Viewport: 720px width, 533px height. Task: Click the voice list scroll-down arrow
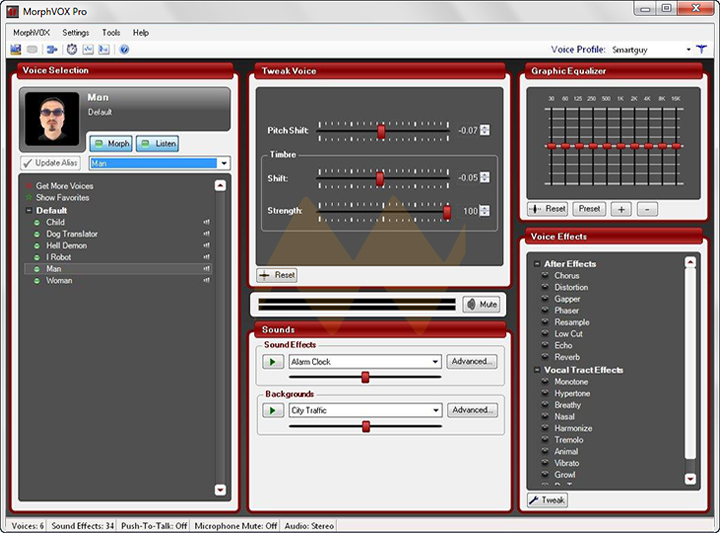220,490
